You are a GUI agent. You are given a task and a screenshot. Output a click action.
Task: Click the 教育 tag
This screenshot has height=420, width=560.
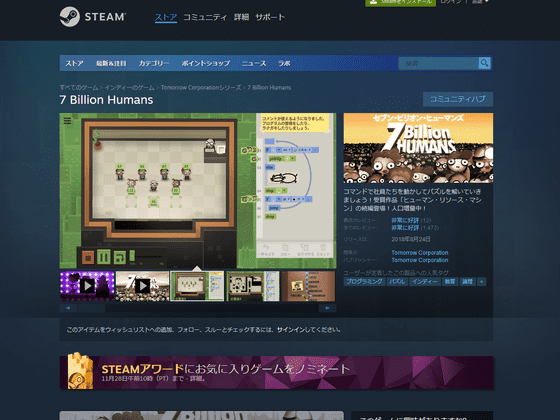[x=450, y=281]
